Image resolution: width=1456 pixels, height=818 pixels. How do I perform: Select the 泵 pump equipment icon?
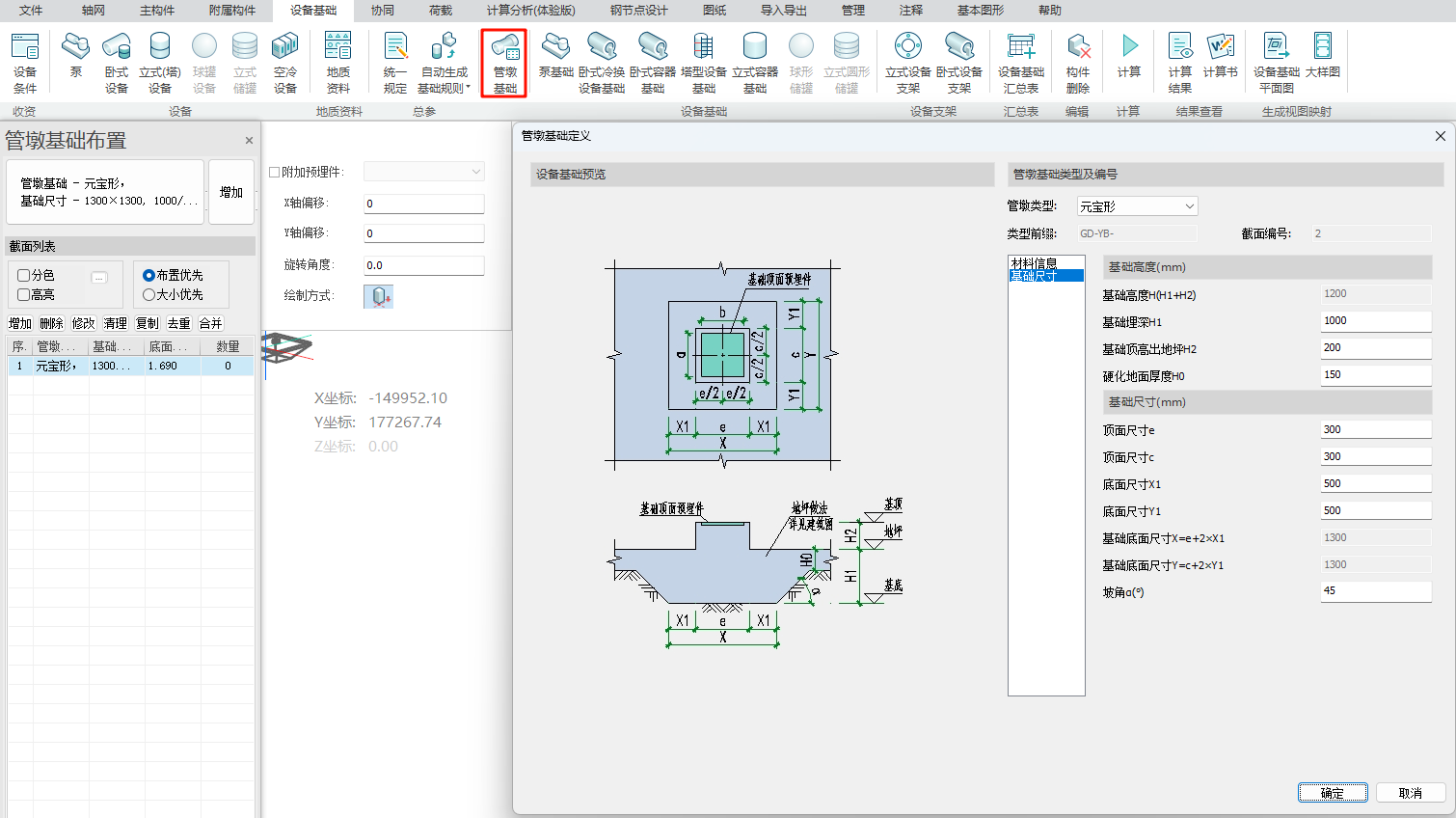75,55
